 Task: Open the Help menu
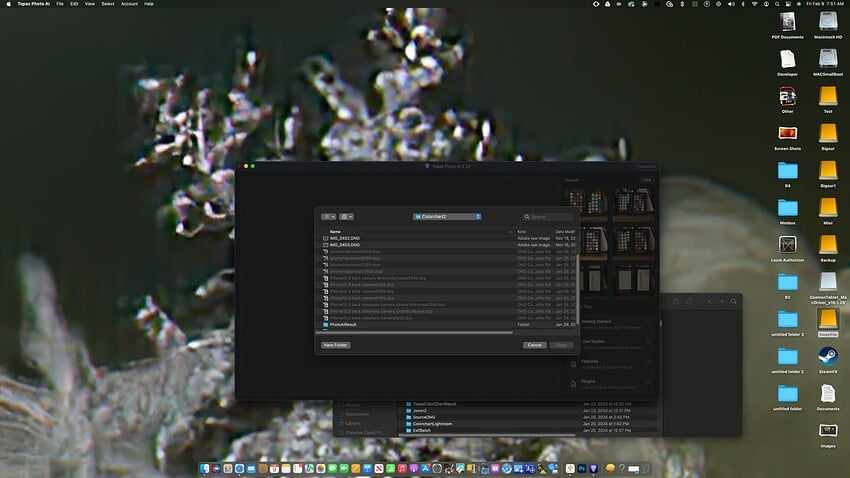click(149, 4)
